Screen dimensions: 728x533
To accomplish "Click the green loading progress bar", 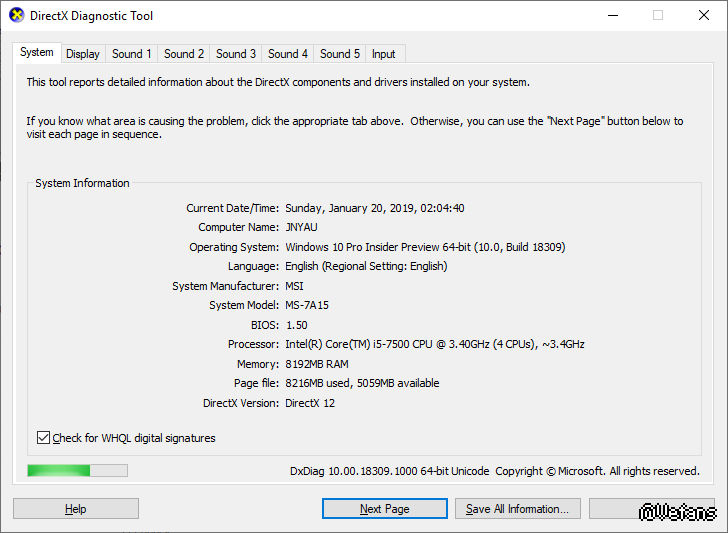I will click(77, 471).
